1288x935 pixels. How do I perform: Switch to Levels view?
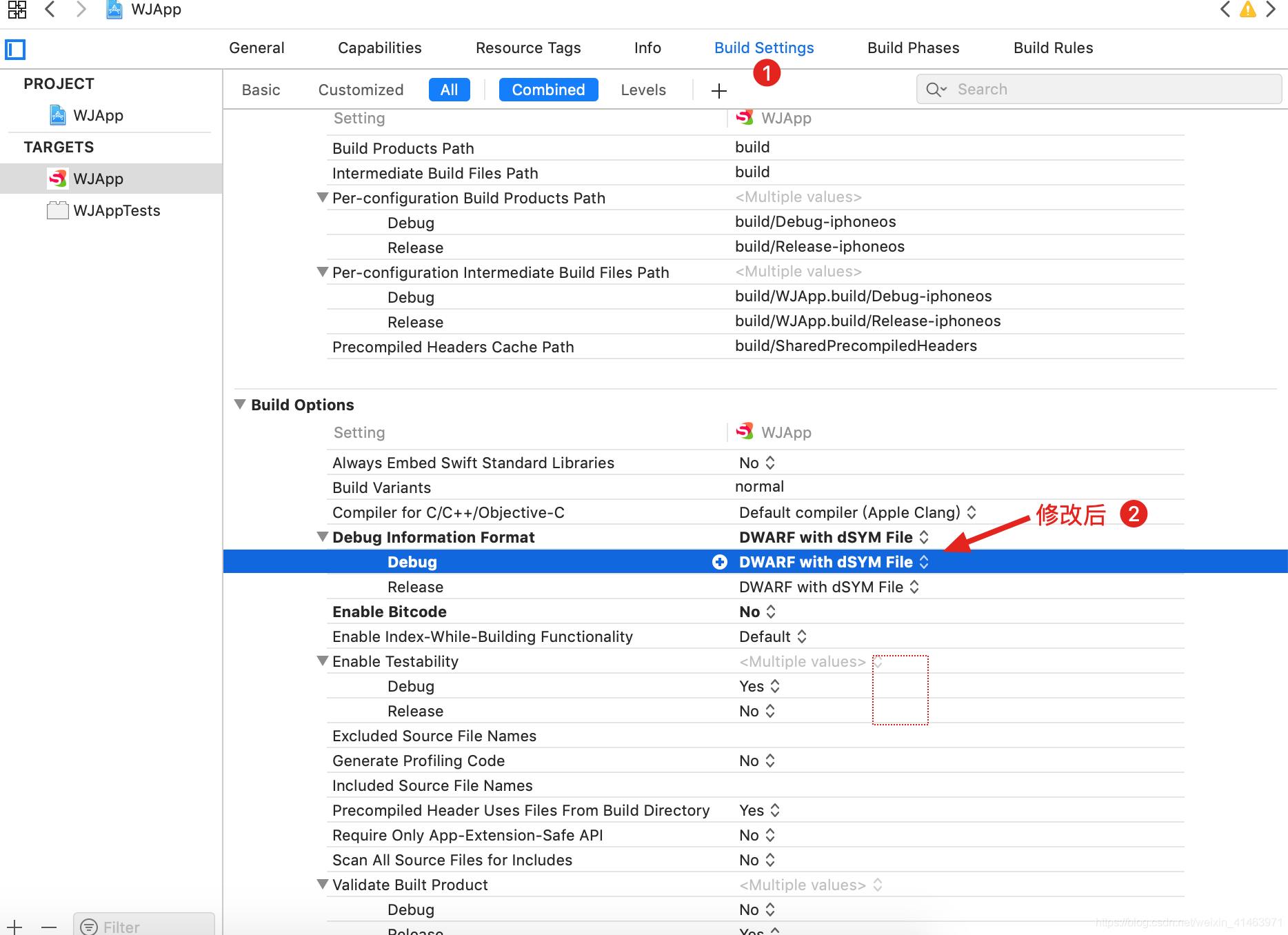(x=643, y=90)
